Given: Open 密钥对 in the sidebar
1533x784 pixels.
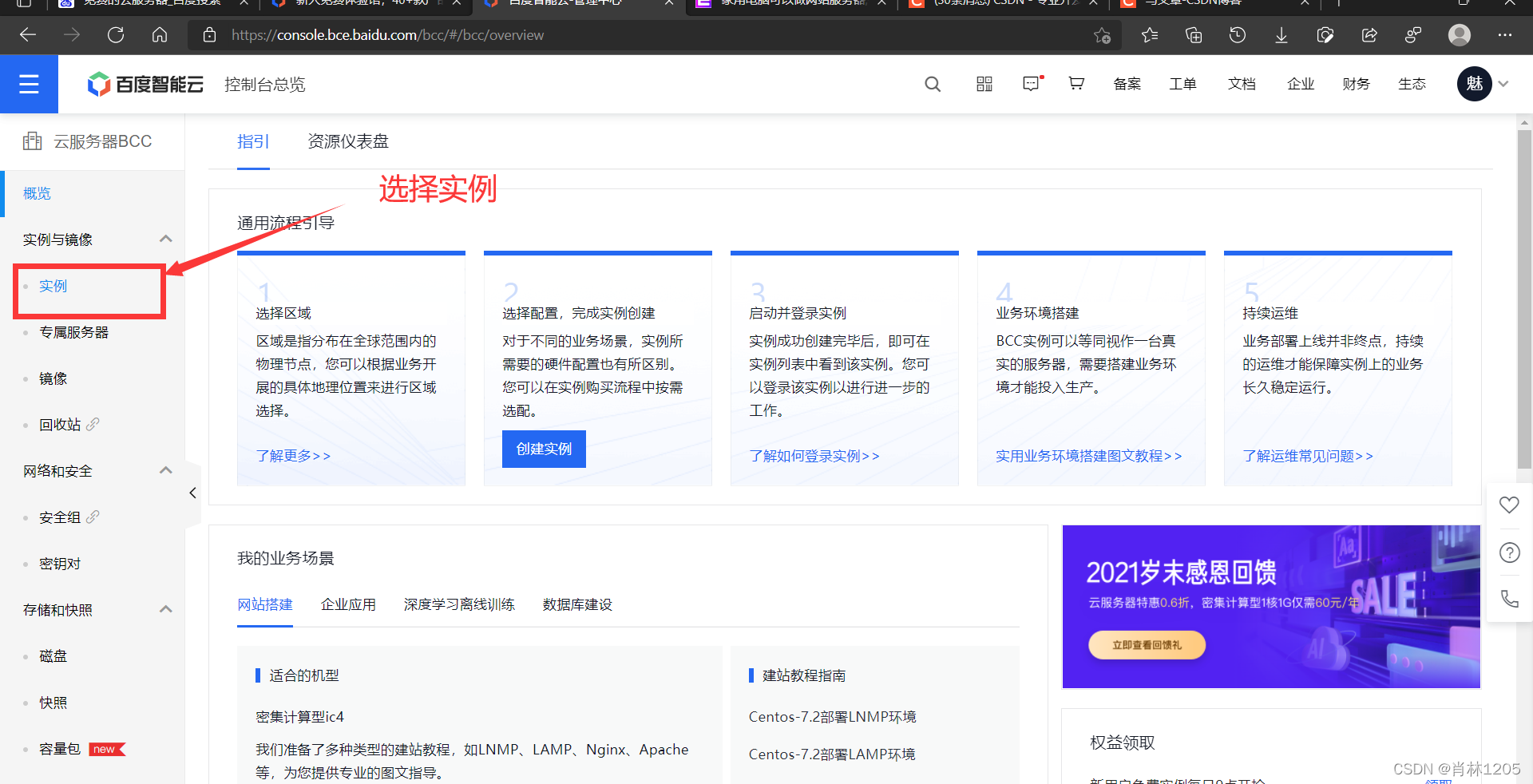Looking at the screenshot, I should (60, 564).
